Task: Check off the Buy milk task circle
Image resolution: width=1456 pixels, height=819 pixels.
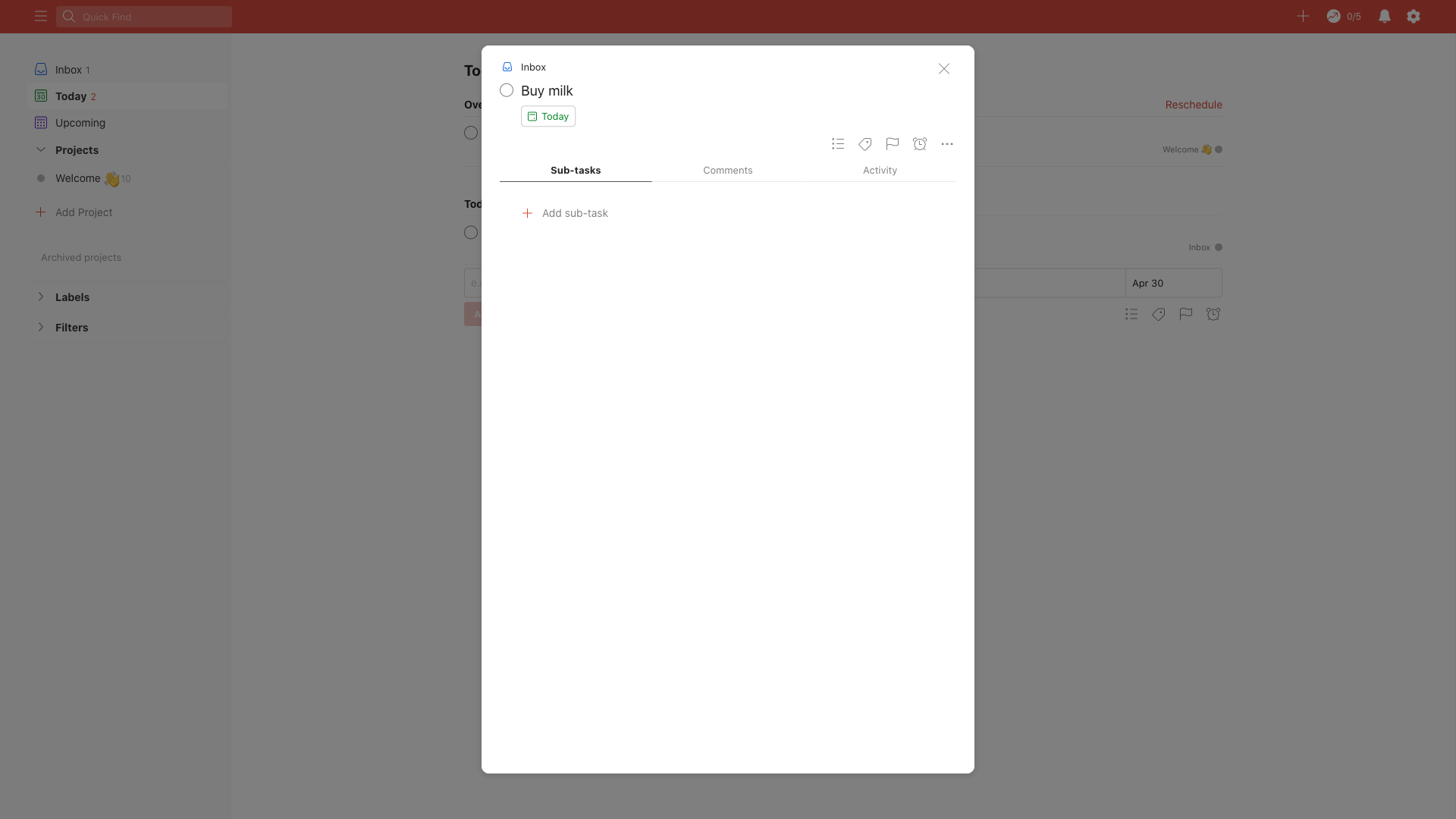Action: click(506, 90)
